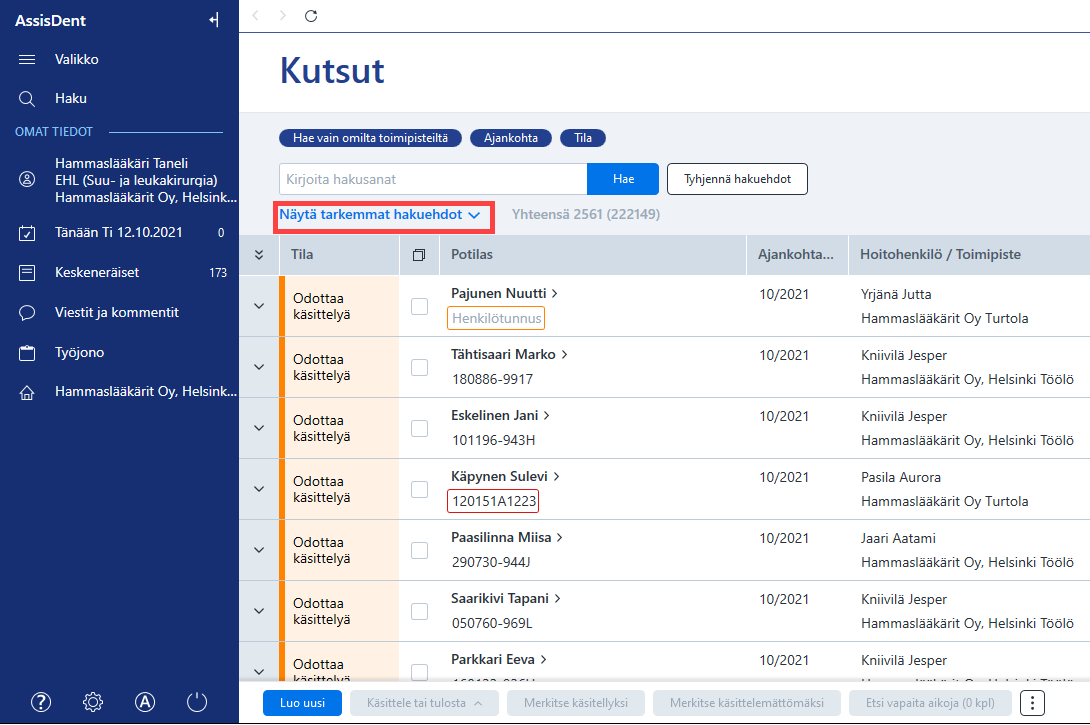This screenshot has width=1090, height=725.
Task: Click the circled A icon
Action: (x=145, y=702)
